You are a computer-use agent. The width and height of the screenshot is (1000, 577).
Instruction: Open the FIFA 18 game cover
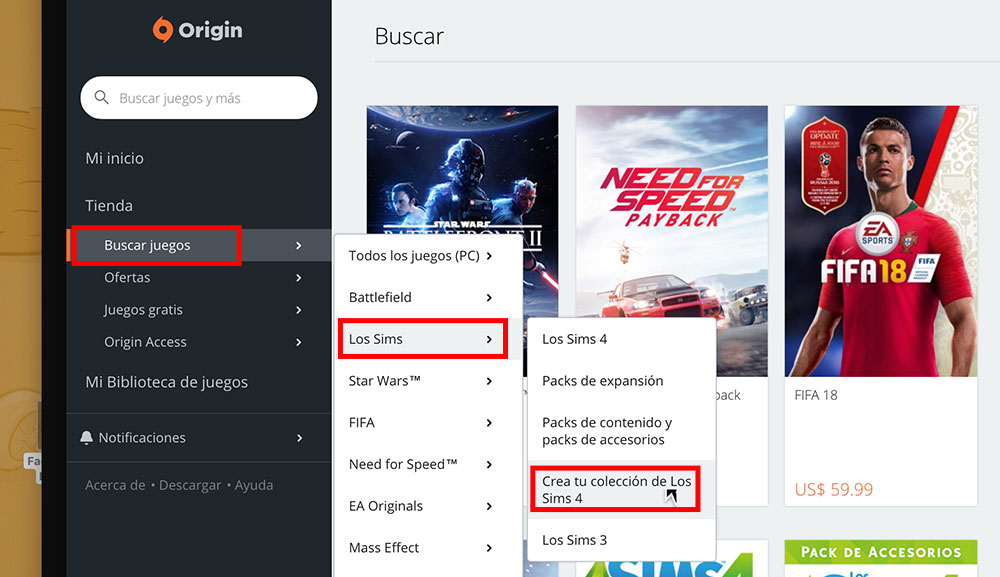tap(881, 241)
